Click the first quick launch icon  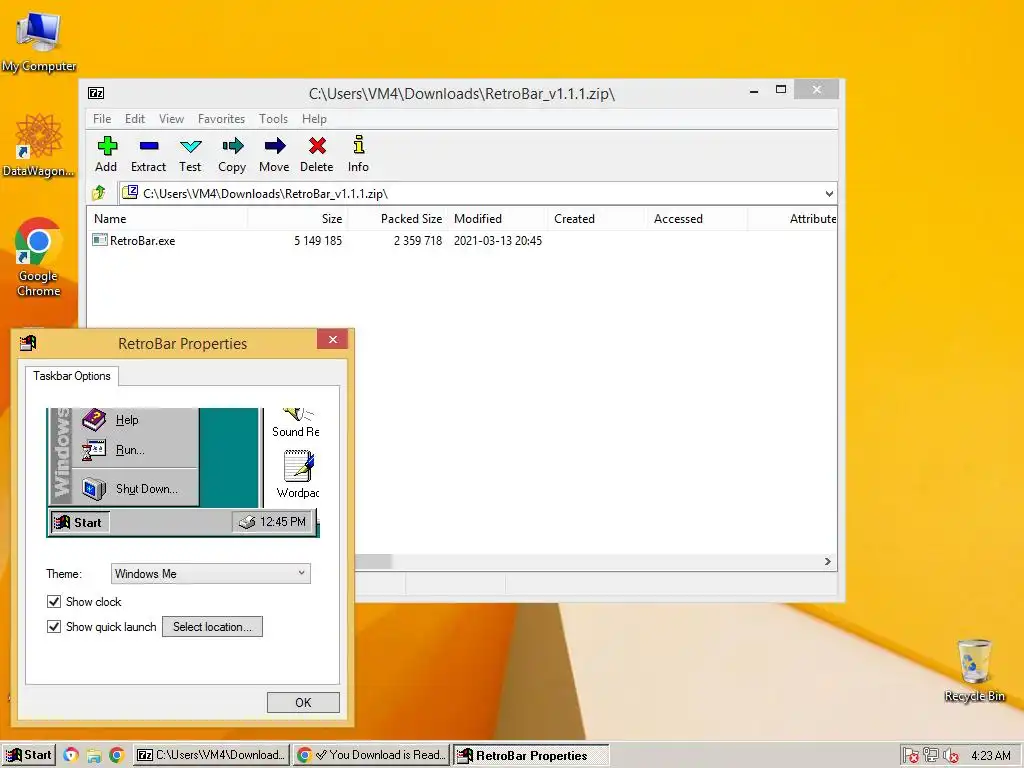pos(71,756)
